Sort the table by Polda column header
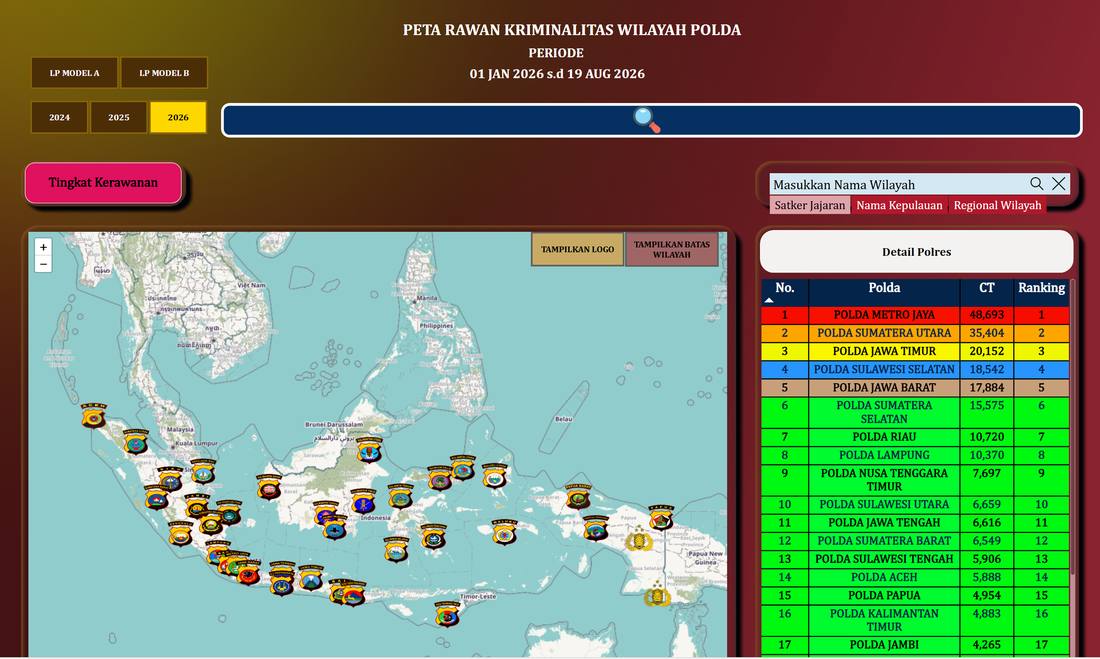 (884, 291)
